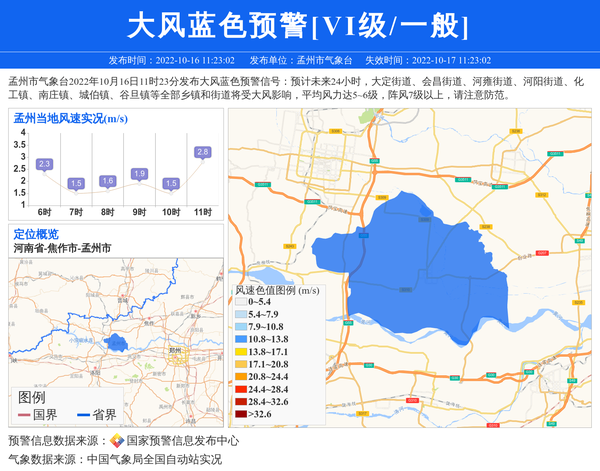Pick the 17.1~20.8 legend color swatch
Screen dimensions: 600x471
pyautogui.click(x=241, y=365)
